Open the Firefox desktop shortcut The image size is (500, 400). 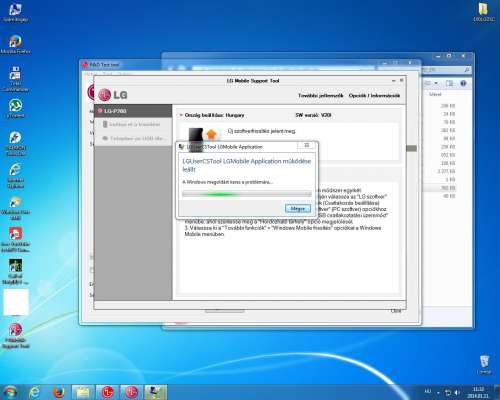click(15, 44)
